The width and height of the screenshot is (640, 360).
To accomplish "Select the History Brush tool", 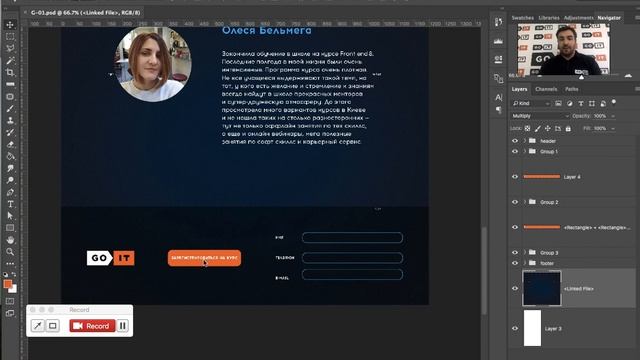I will pos(10,132).
